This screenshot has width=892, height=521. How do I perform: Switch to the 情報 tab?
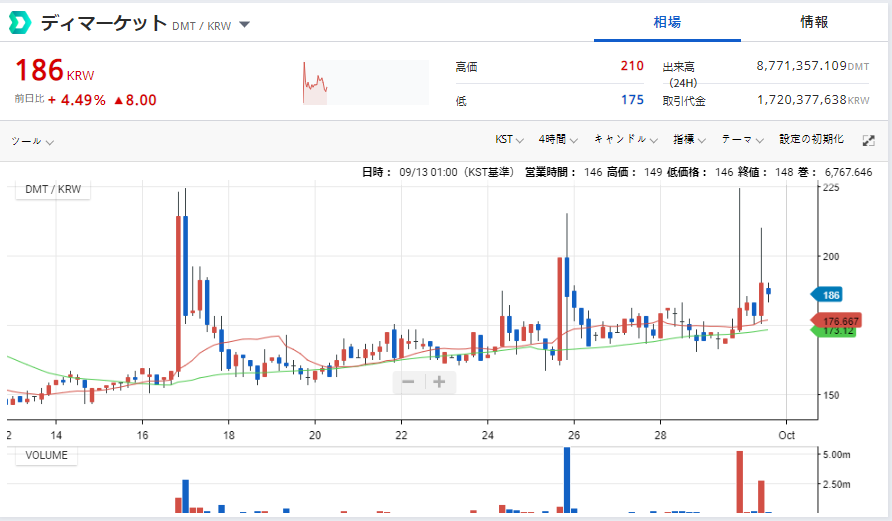pos(814,22)
